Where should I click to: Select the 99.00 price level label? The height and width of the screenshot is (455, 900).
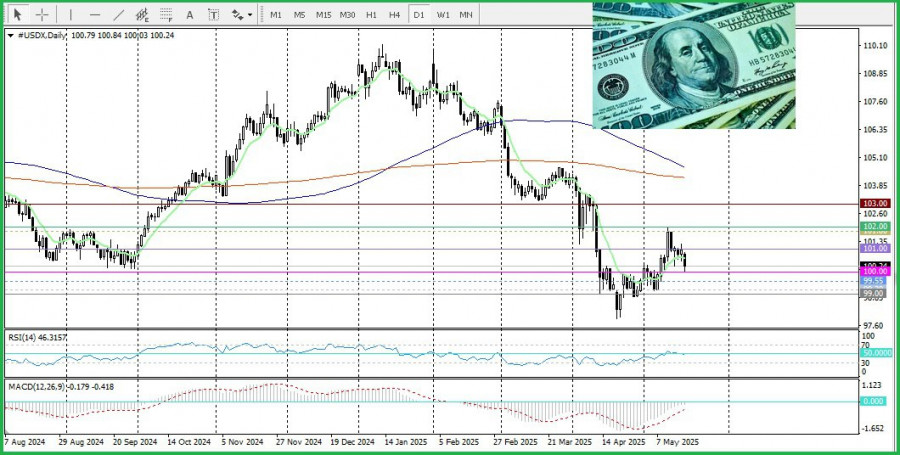(x=874, y=293)
